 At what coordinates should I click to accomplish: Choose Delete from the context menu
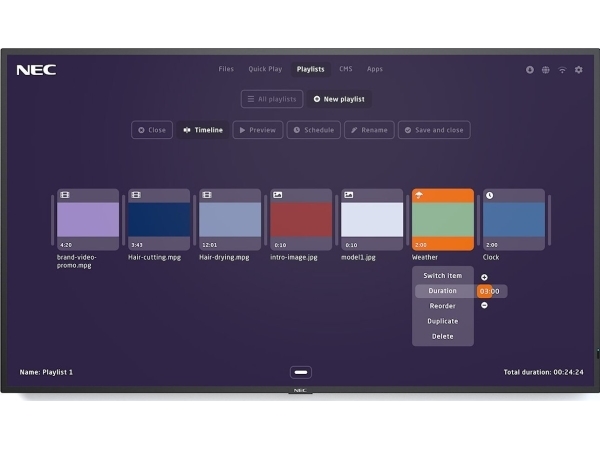tap(443, 336)
